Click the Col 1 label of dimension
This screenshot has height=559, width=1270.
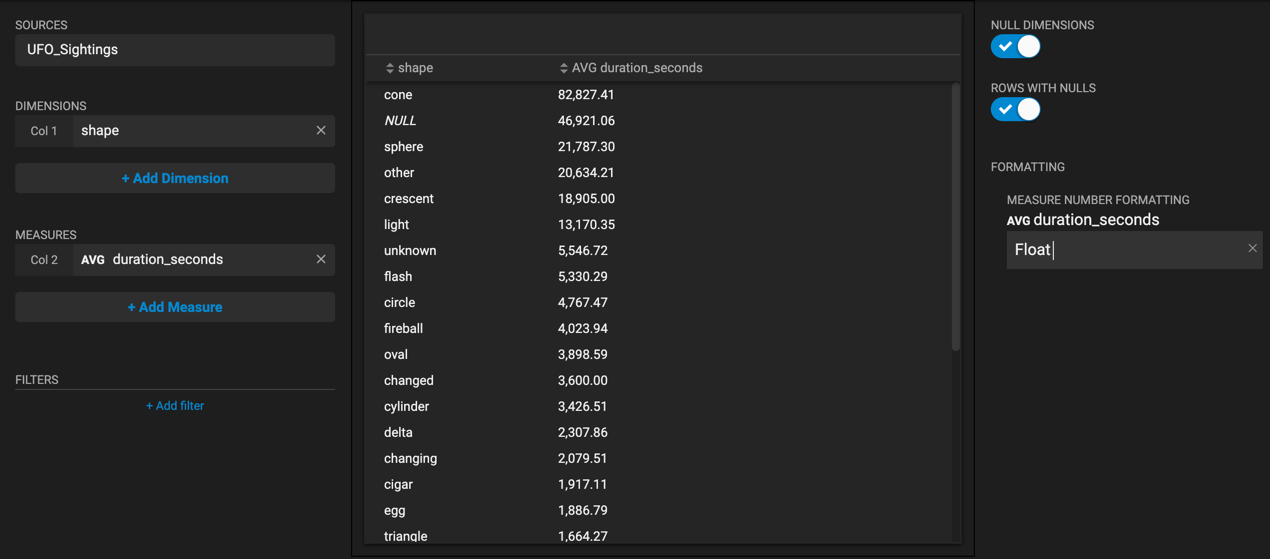[x=44, y=131]
